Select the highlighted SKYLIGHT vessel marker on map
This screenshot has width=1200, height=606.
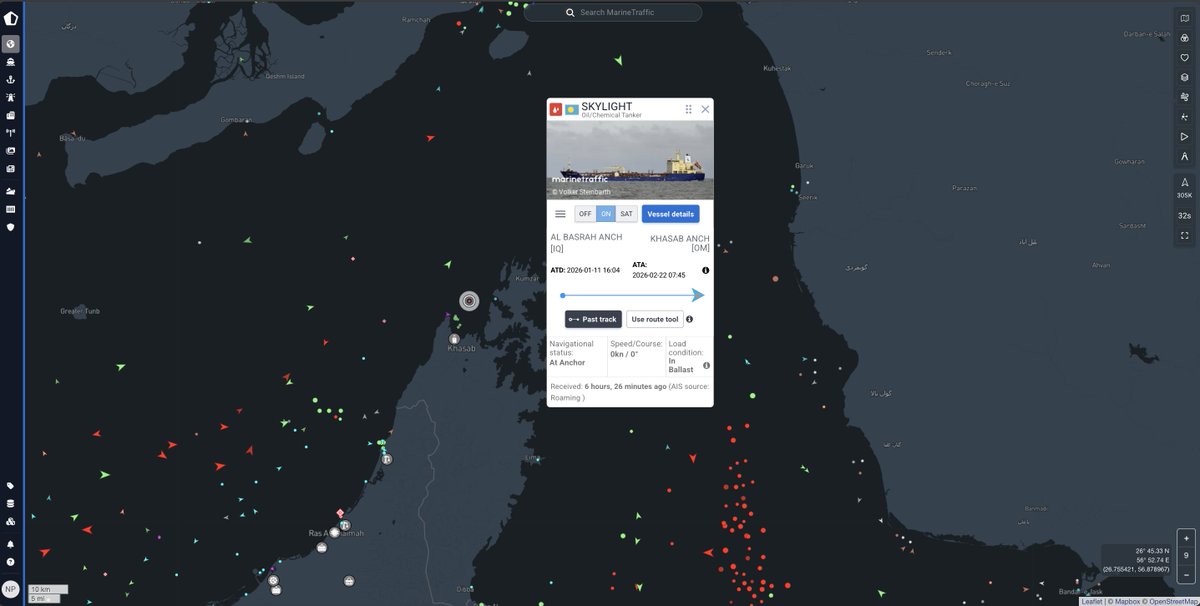[469, 301]
